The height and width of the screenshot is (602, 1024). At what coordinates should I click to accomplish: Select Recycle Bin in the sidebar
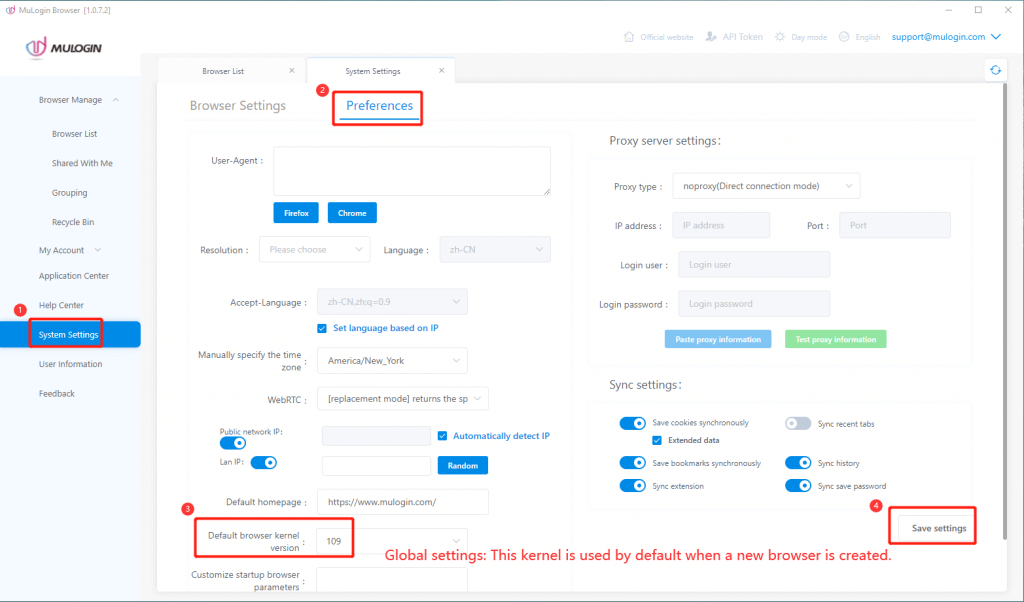[x=73, y=222]
